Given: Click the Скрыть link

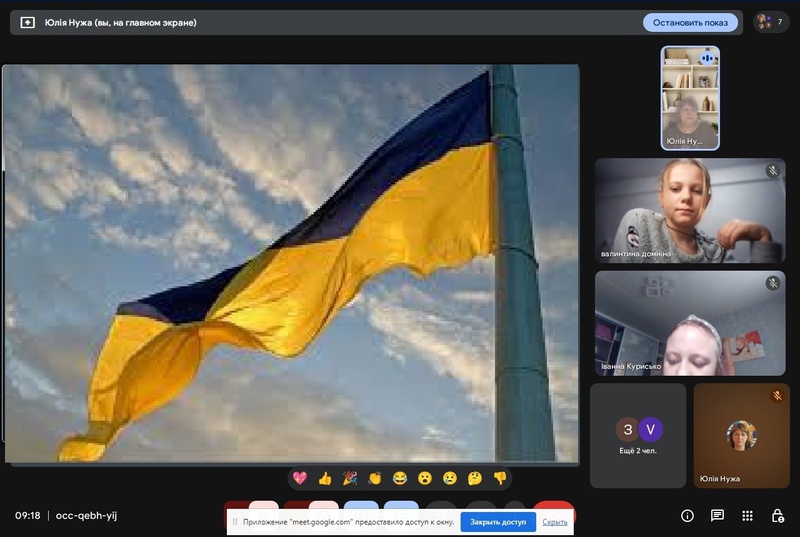Looking at the screenshot, I should (x=555, y=522).
